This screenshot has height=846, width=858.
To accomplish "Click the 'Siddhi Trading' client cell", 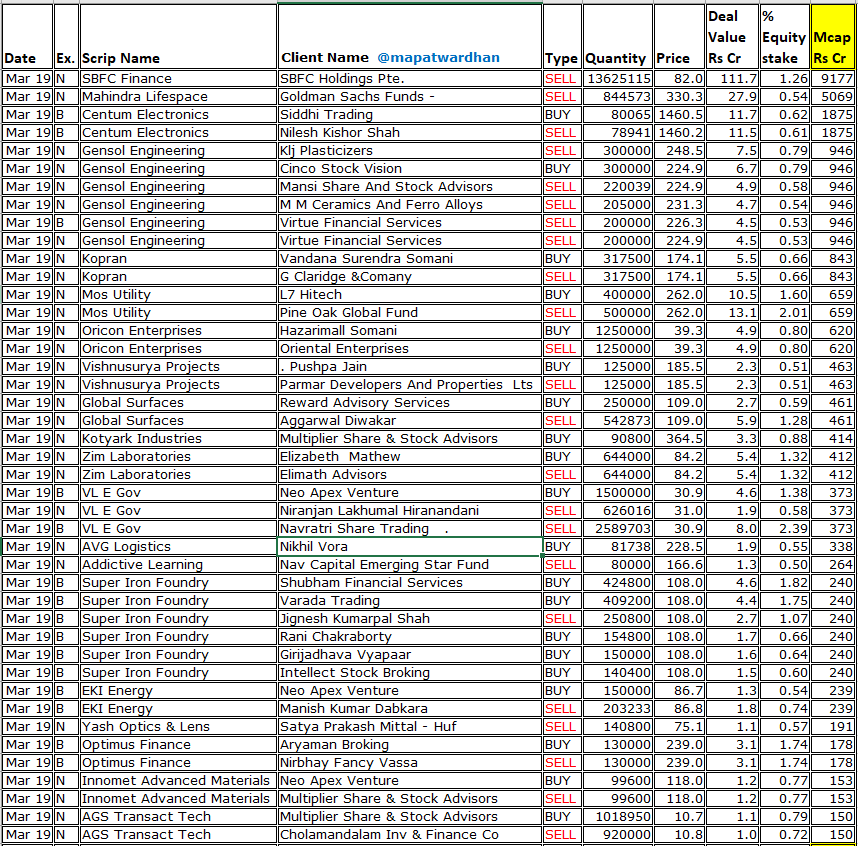I will [410, 115].
